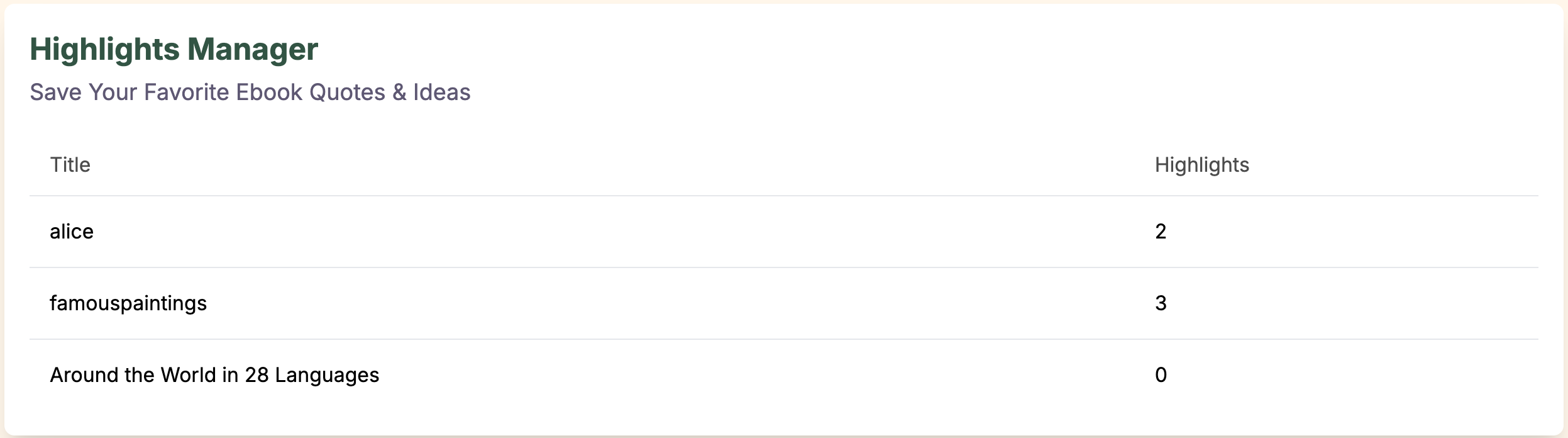The width and height of the screenshot is (1568, 438).
Task: Click the word Highlights in the page heading
Action: click(x=105, y=49)
